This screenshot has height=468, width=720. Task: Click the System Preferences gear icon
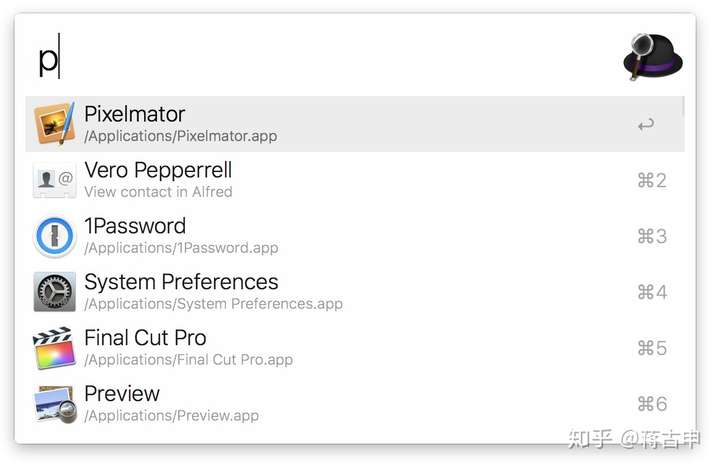click(x=54, y=292)
